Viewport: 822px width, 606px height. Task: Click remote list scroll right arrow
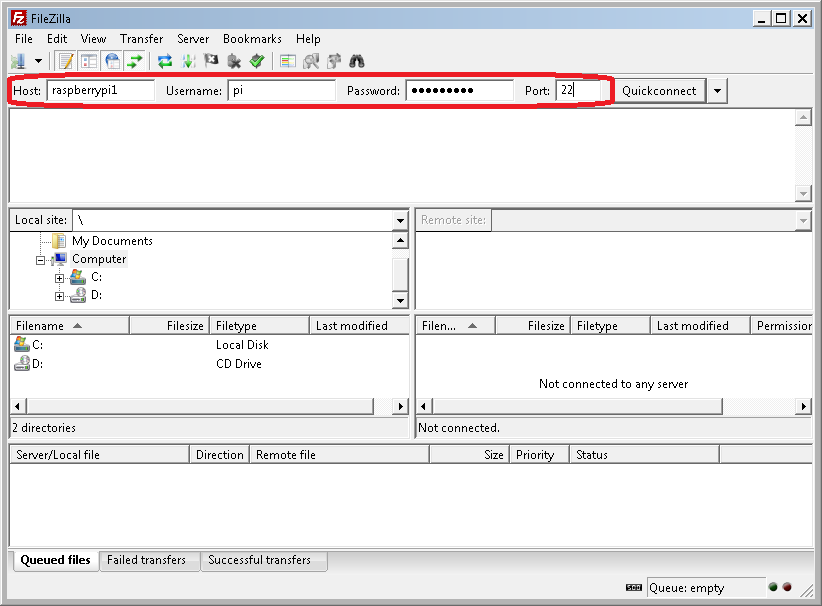click(x=804, y=406)
